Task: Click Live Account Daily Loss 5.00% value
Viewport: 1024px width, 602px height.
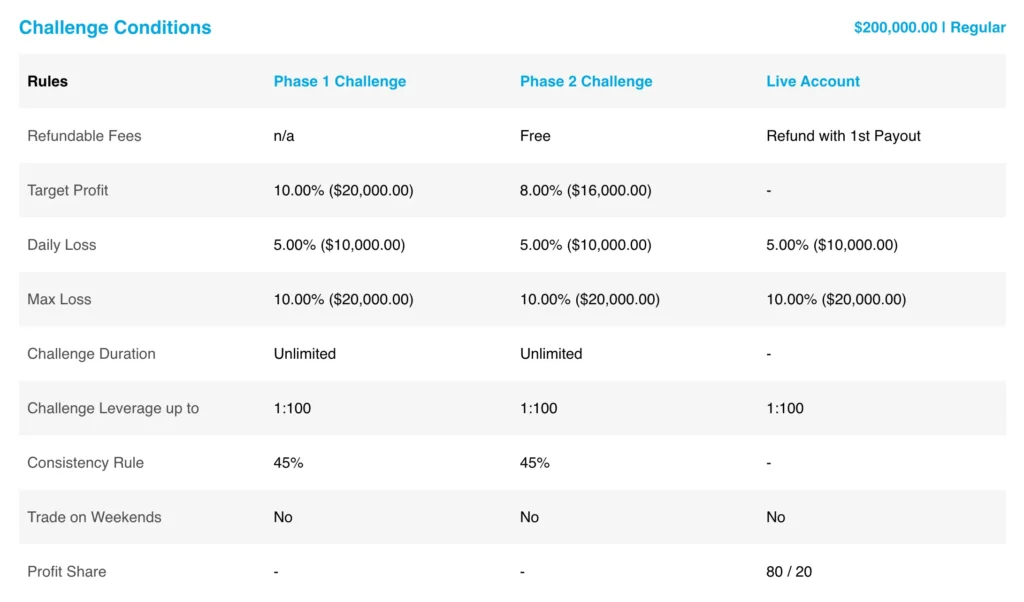Action: 832,245
